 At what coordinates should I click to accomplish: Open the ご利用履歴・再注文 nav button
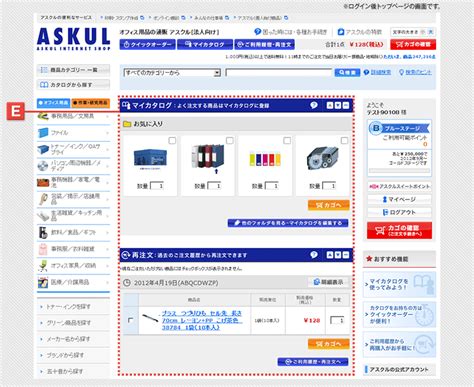[x=264, y=44]
